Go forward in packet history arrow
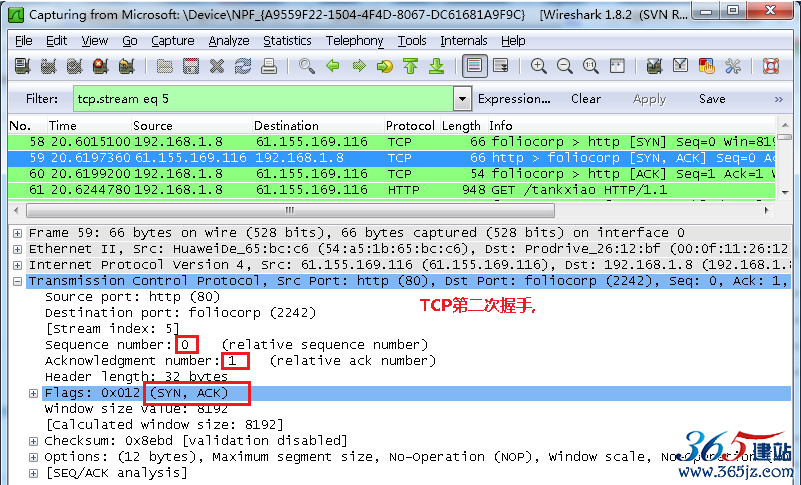The image size is (801, 485). [359, 66]
